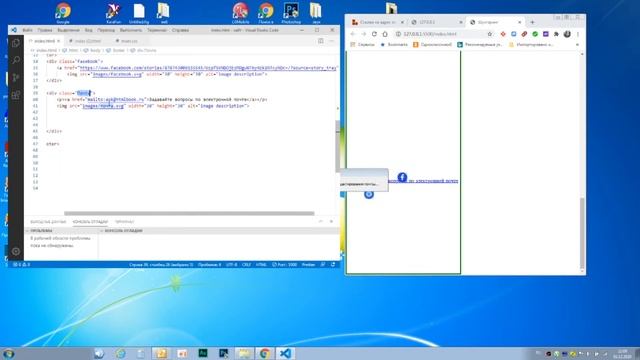Switch to the 127.0.0.1 Chrome tab
The width and height of the screenshot is (640, 360).
[436, 22]
